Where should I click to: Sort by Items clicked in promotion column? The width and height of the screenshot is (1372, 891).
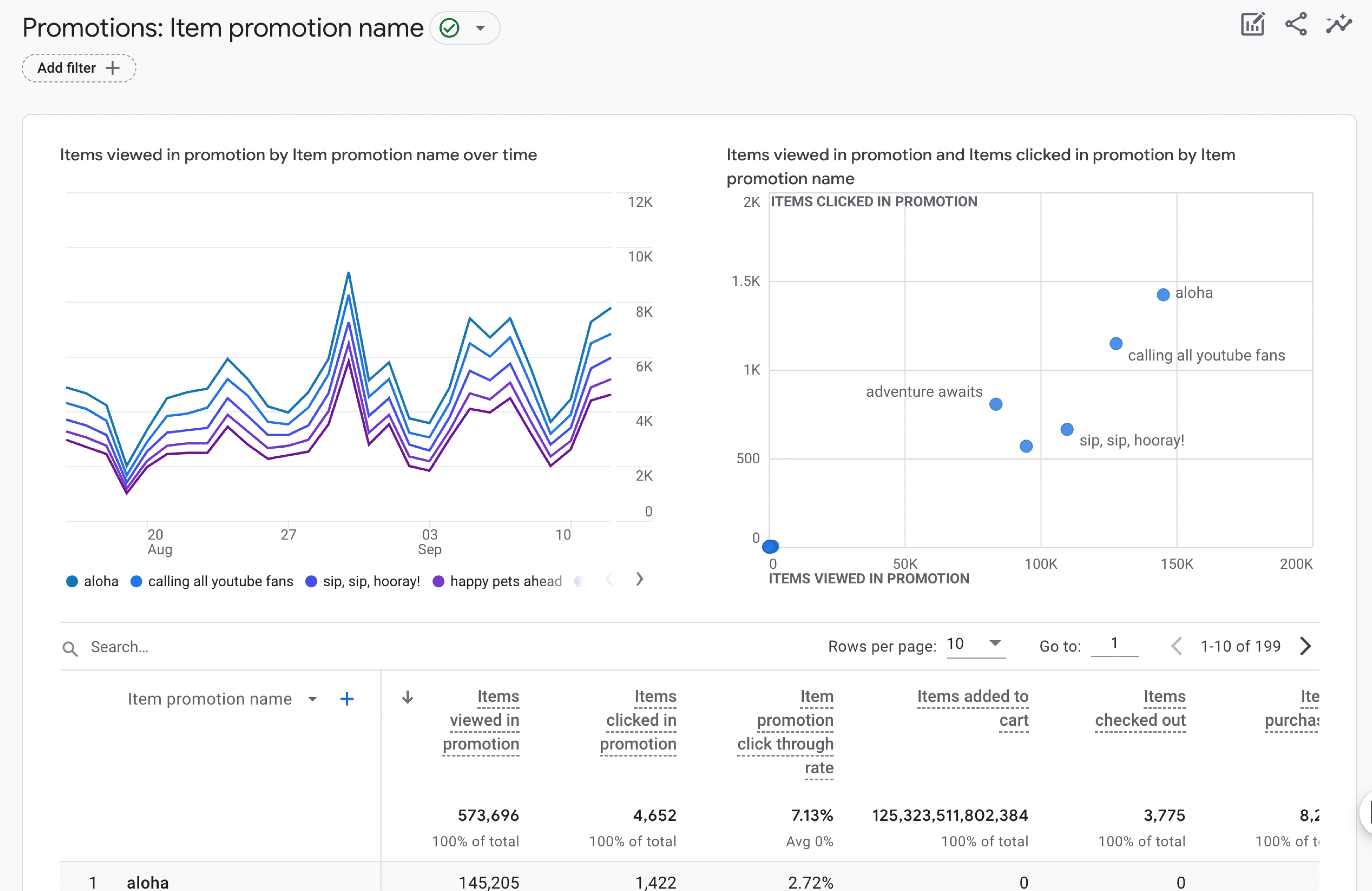coord(639,720)
